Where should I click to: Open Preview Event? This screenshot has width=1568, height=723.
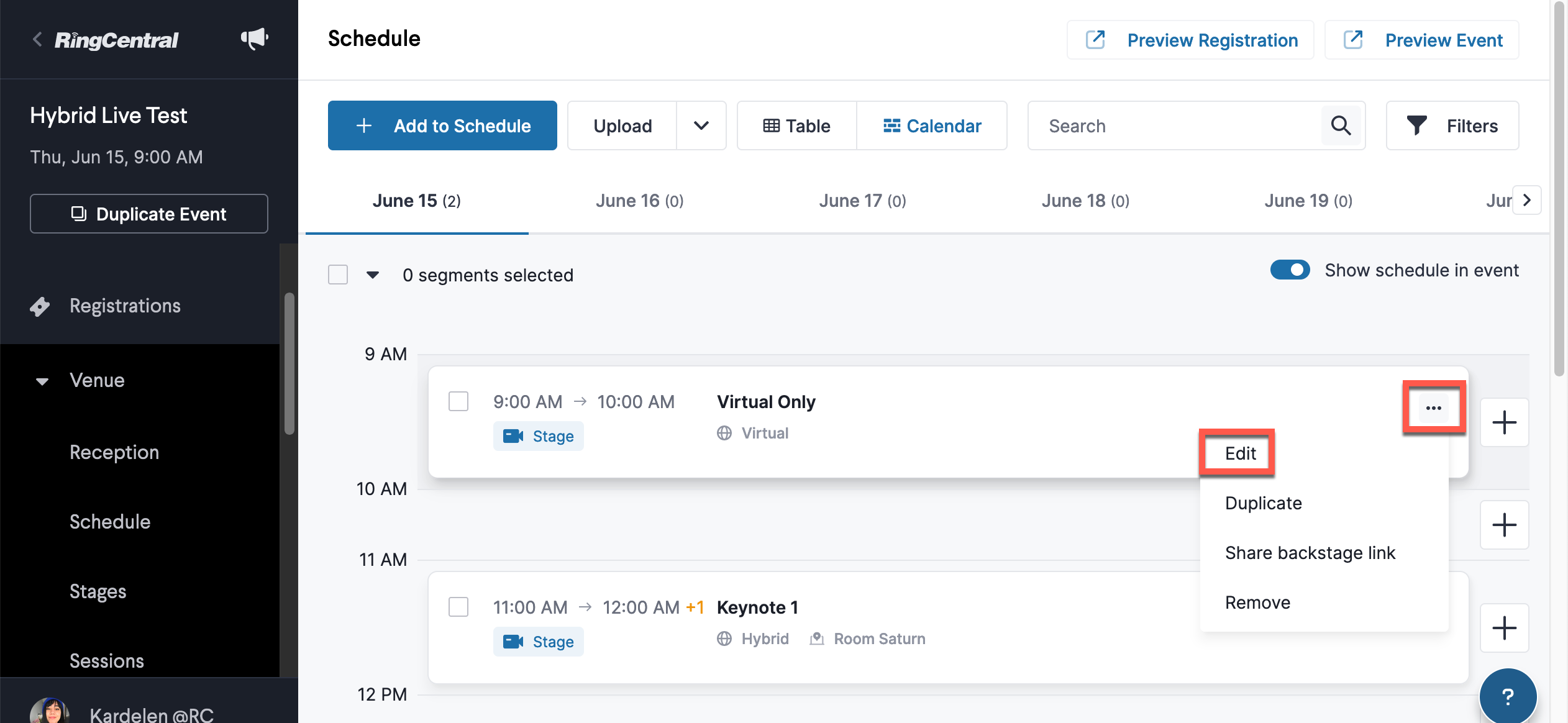coord(1422,40)
